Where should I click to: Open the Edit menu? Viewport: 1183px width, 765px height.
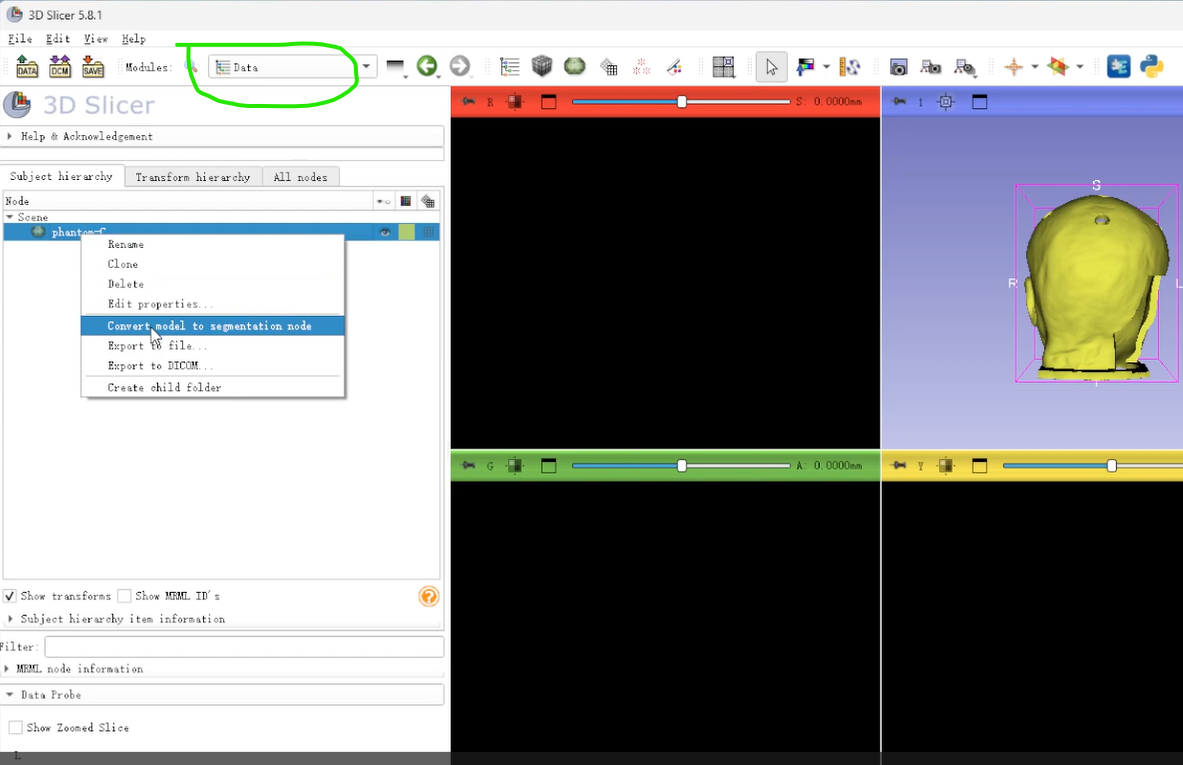tap(58, 38)
